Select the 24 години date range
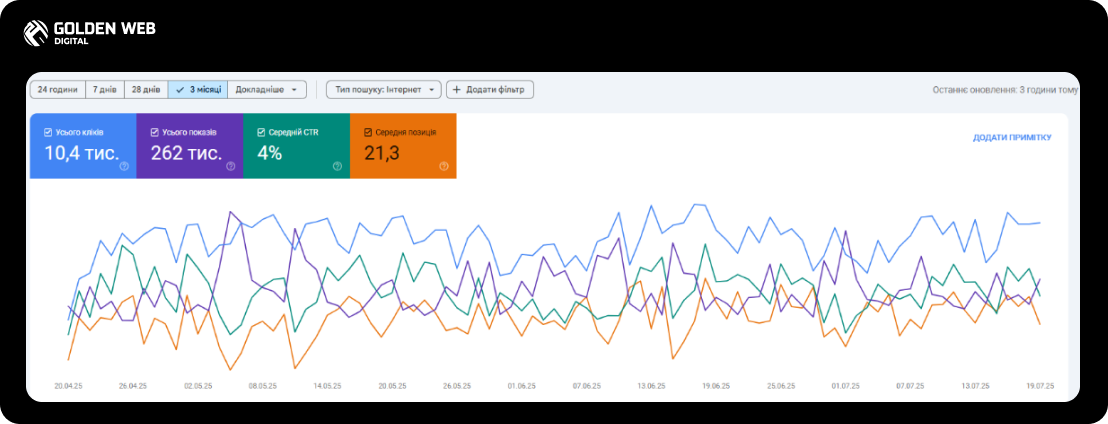This screenshot has height=424, width=1108. click(x=58, y=90)
